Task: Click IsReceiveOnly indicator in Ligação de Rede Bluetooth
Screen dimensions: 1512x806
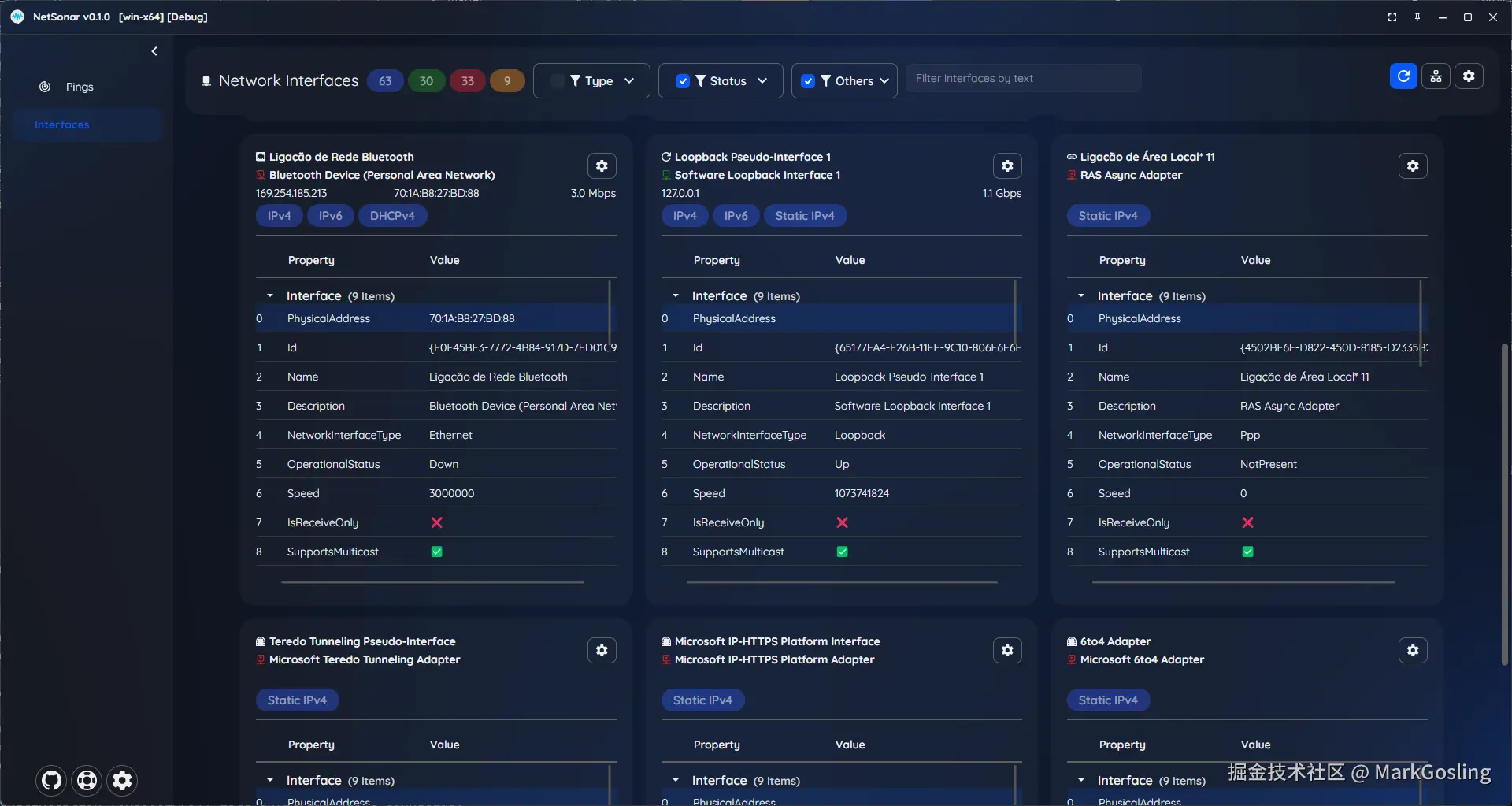Action: (437, 522)
